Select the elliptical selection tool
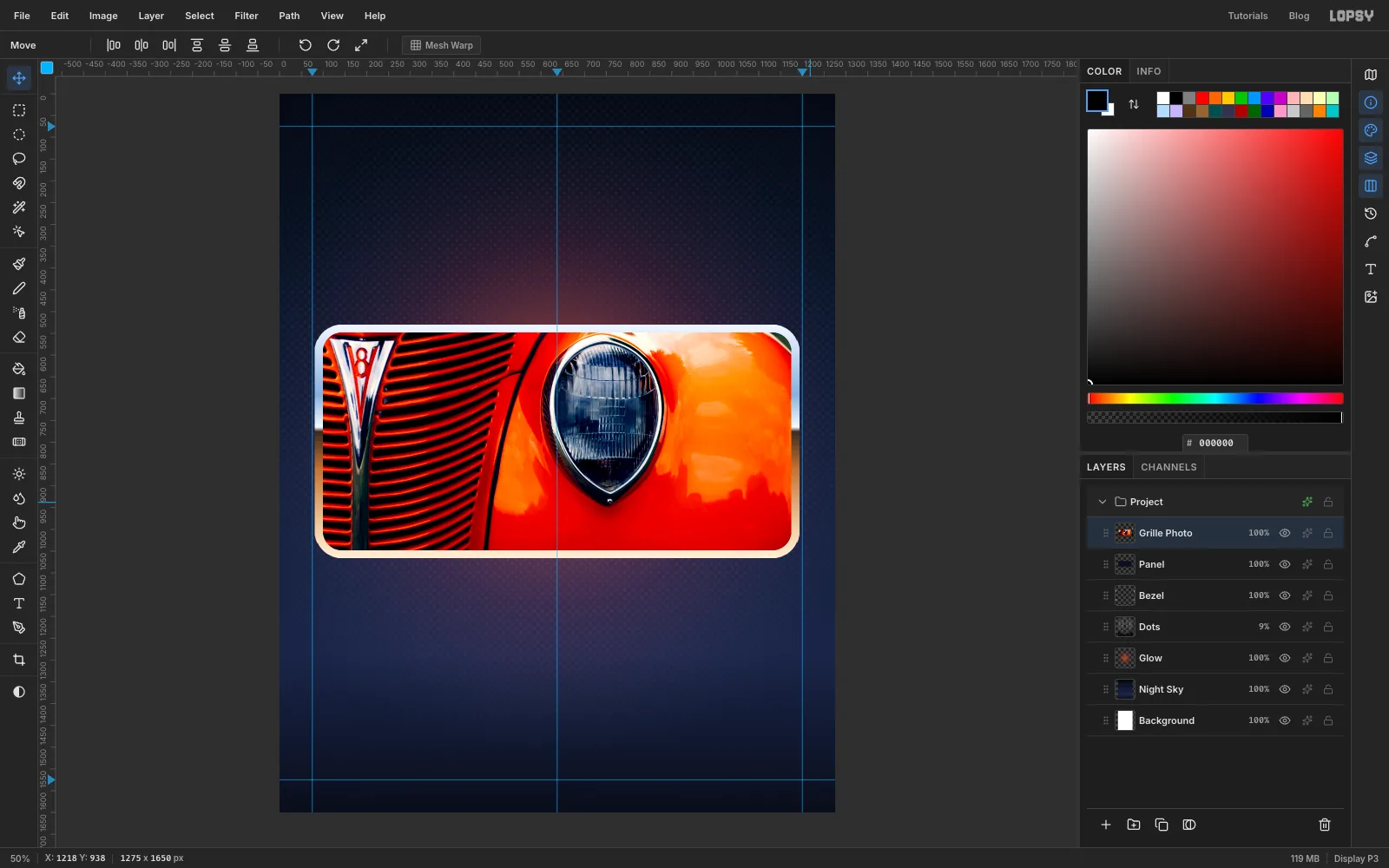The height and width of the screenshot is (868, 1389). (19, 135)
